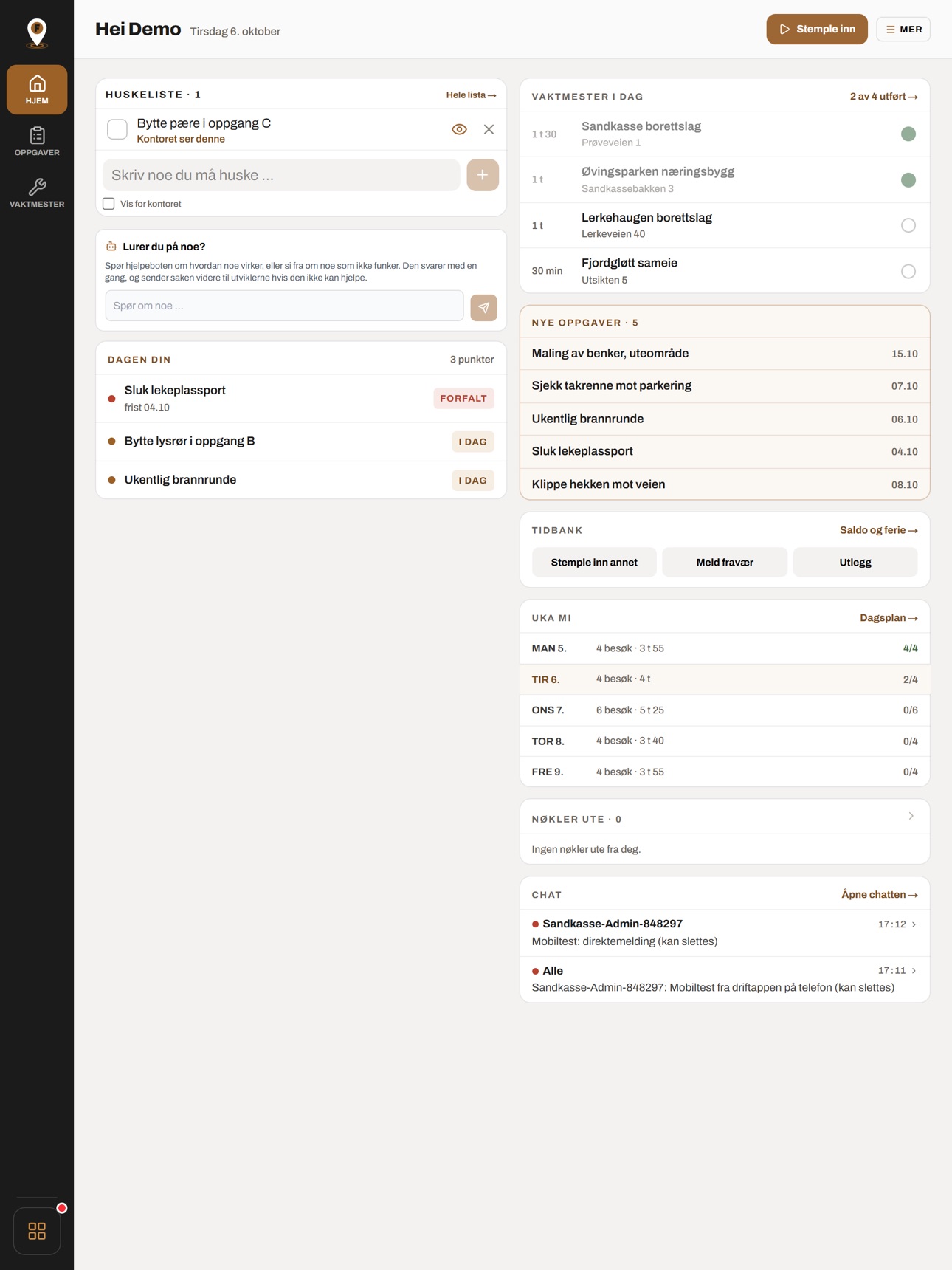Check off Bytte pære i oppgang C
The image size is (952, 1270).
pyautogui.click(x=117, y=129)
